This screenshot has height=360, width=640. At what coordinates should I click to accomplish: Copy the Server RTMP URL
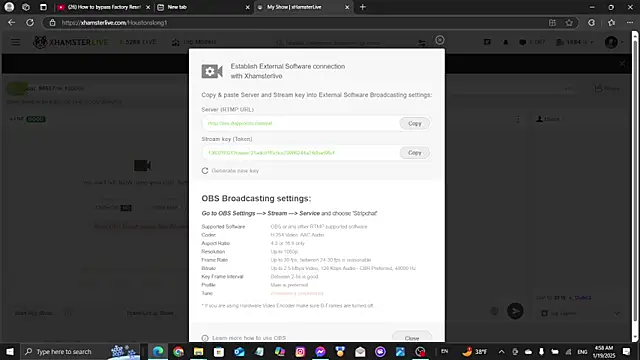pos(414,123)
